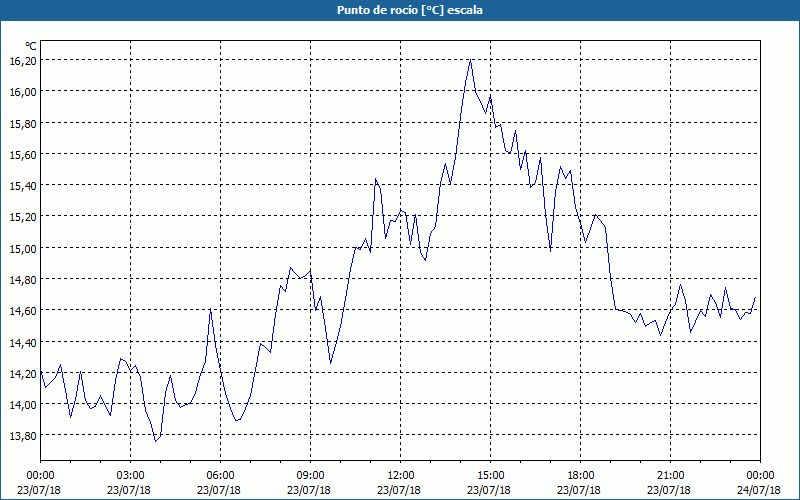Select the 14,40 y-axis value

pyautogui.click(x=23, y=342)
